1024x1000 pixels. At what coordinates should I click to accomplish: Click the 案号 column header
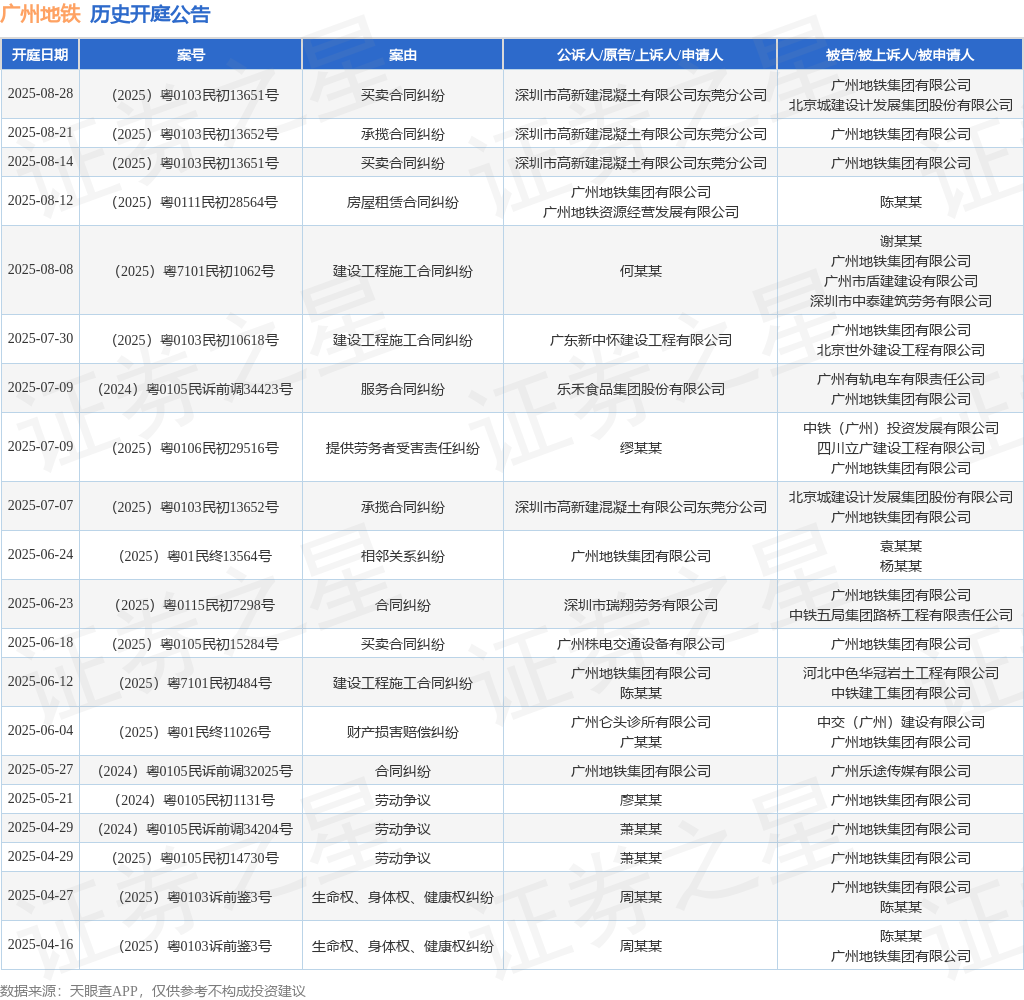point(191,55)
